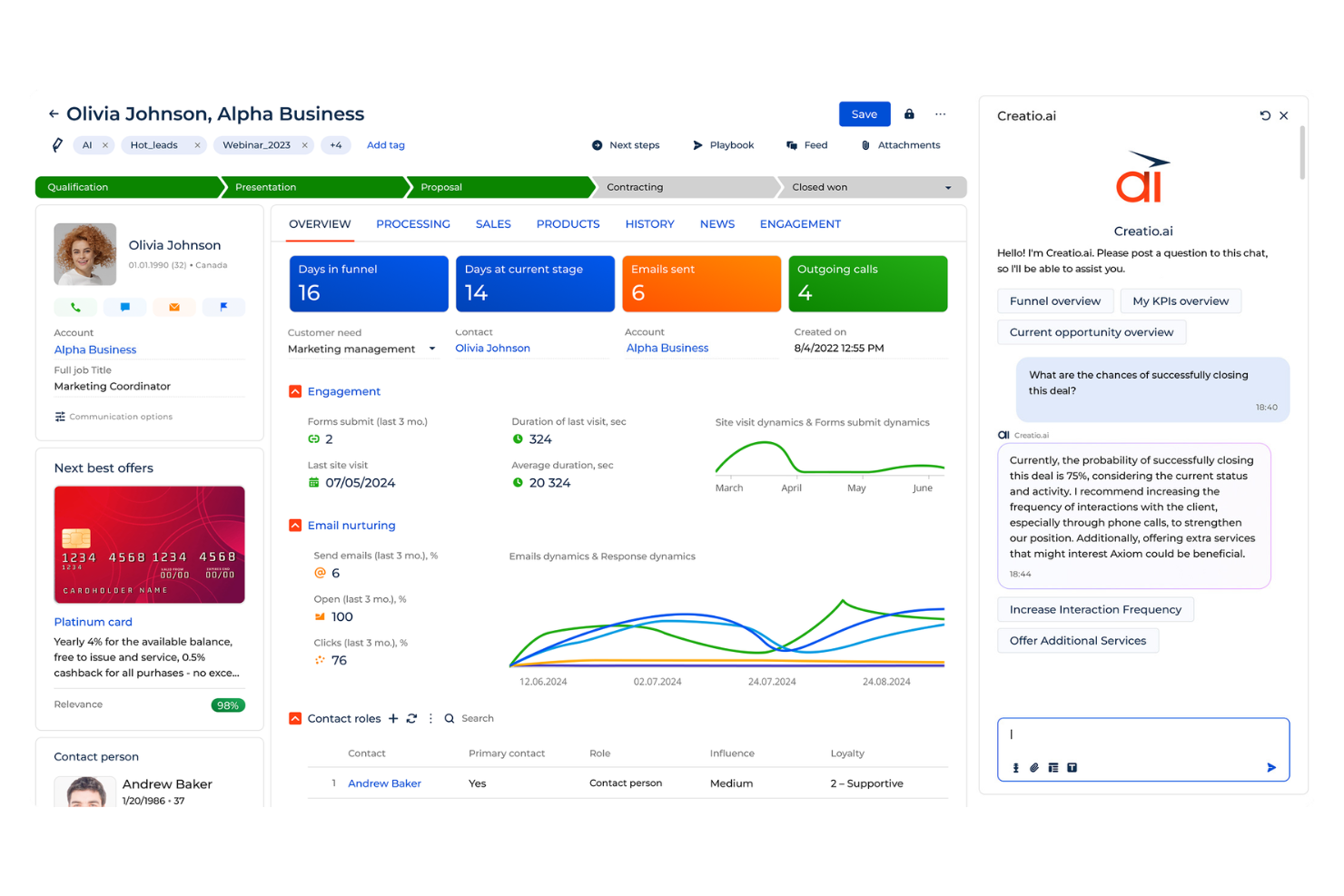Click the 98% relevance badge on Platinum card

228,704
